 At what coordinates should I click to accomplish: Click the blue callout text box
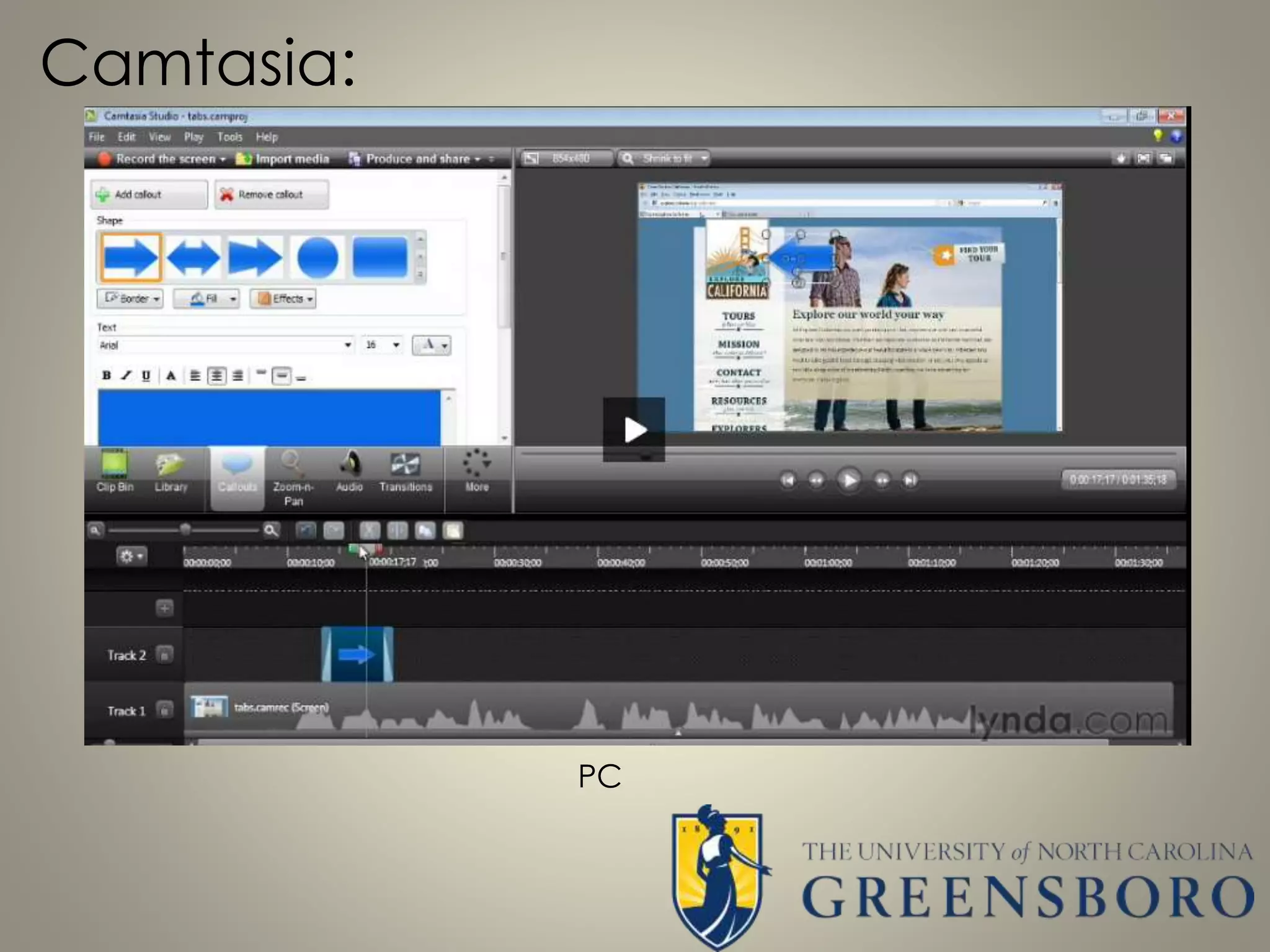coord(269,418)
